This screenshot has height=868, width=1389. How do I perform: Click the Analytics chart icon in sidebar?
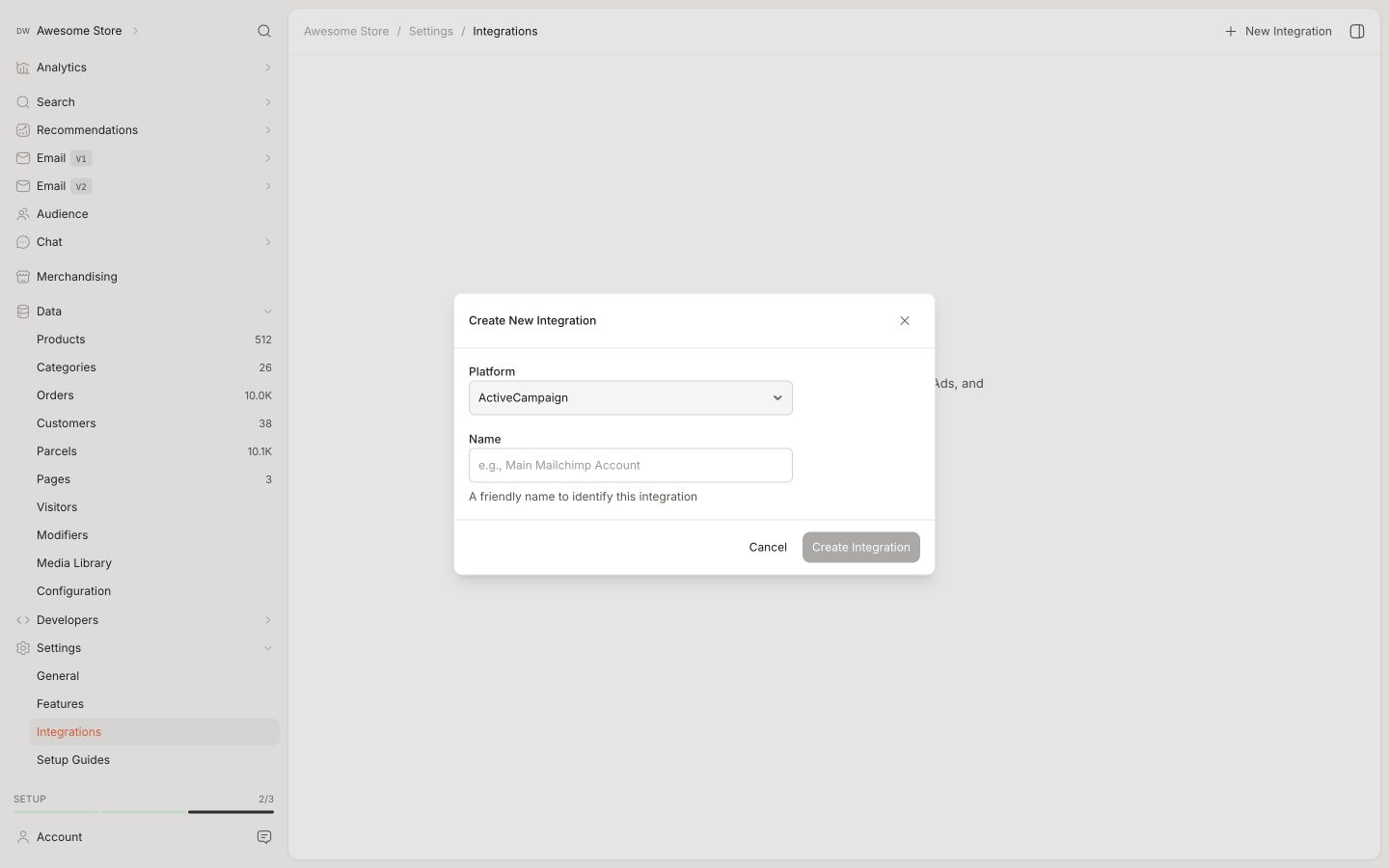tap(23, 68)
